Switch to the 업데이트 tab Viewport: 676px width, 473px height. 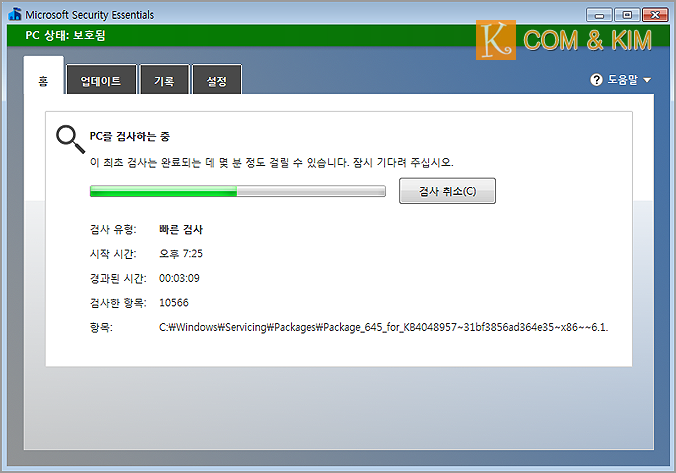click(101, 81)
